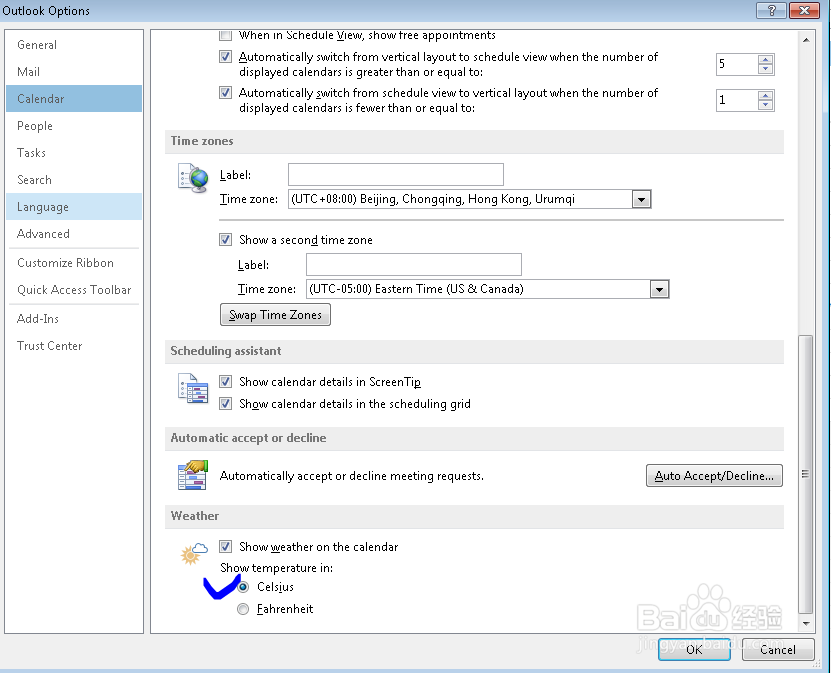Open the primary Time zone dropdown for Beijing
The height and width of the screenshot is (673, 831).
point(641,199)
